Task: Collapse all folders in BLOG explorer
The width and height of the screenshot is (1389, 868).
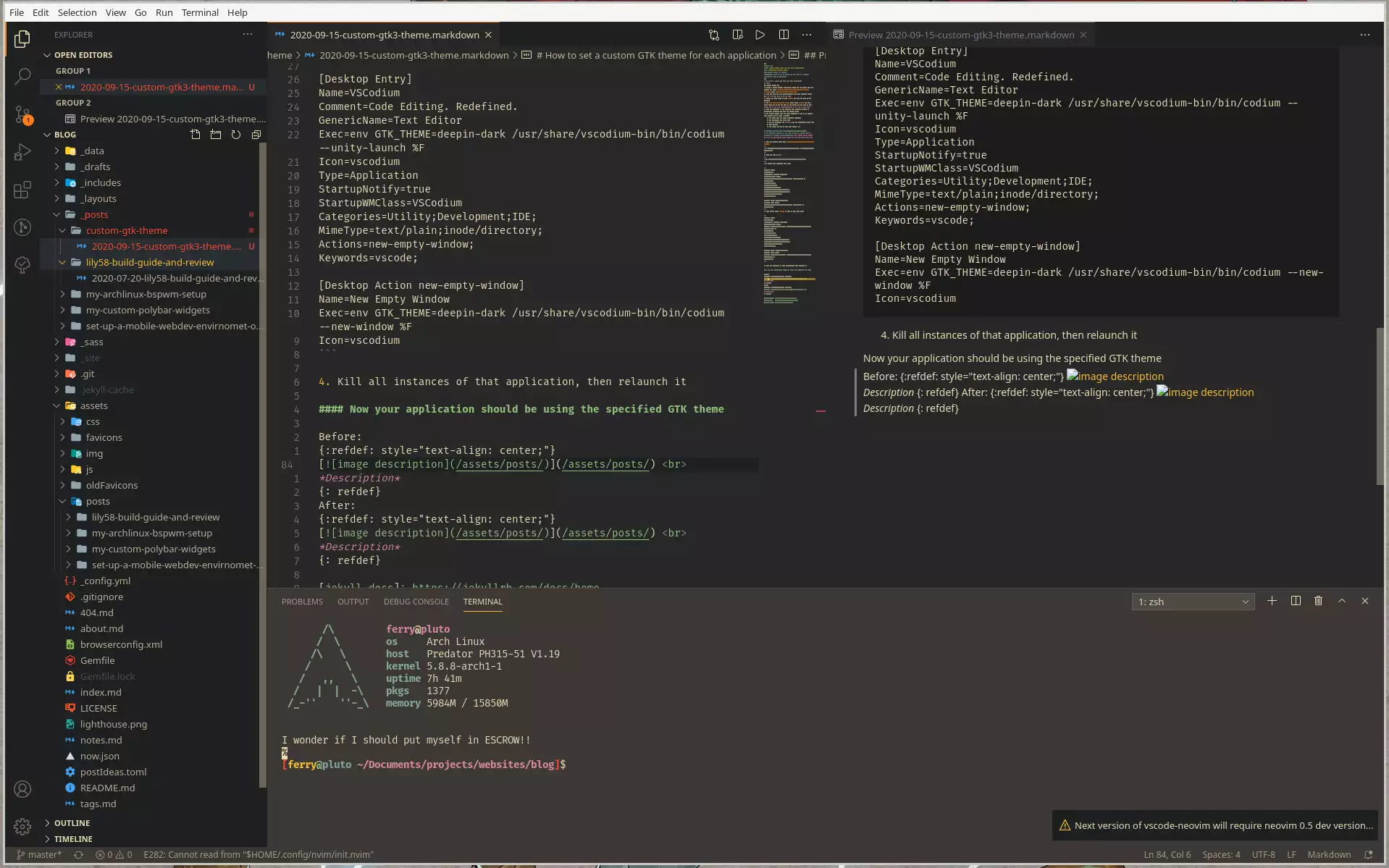Action: (256, 135)
